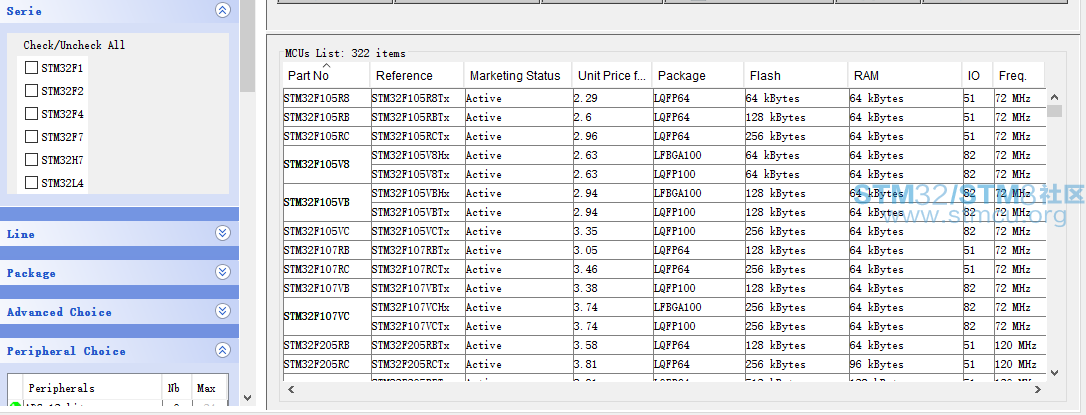
Task: Click the STM32F105V8Hx reference cell
Action: click(x=417, y=155)
